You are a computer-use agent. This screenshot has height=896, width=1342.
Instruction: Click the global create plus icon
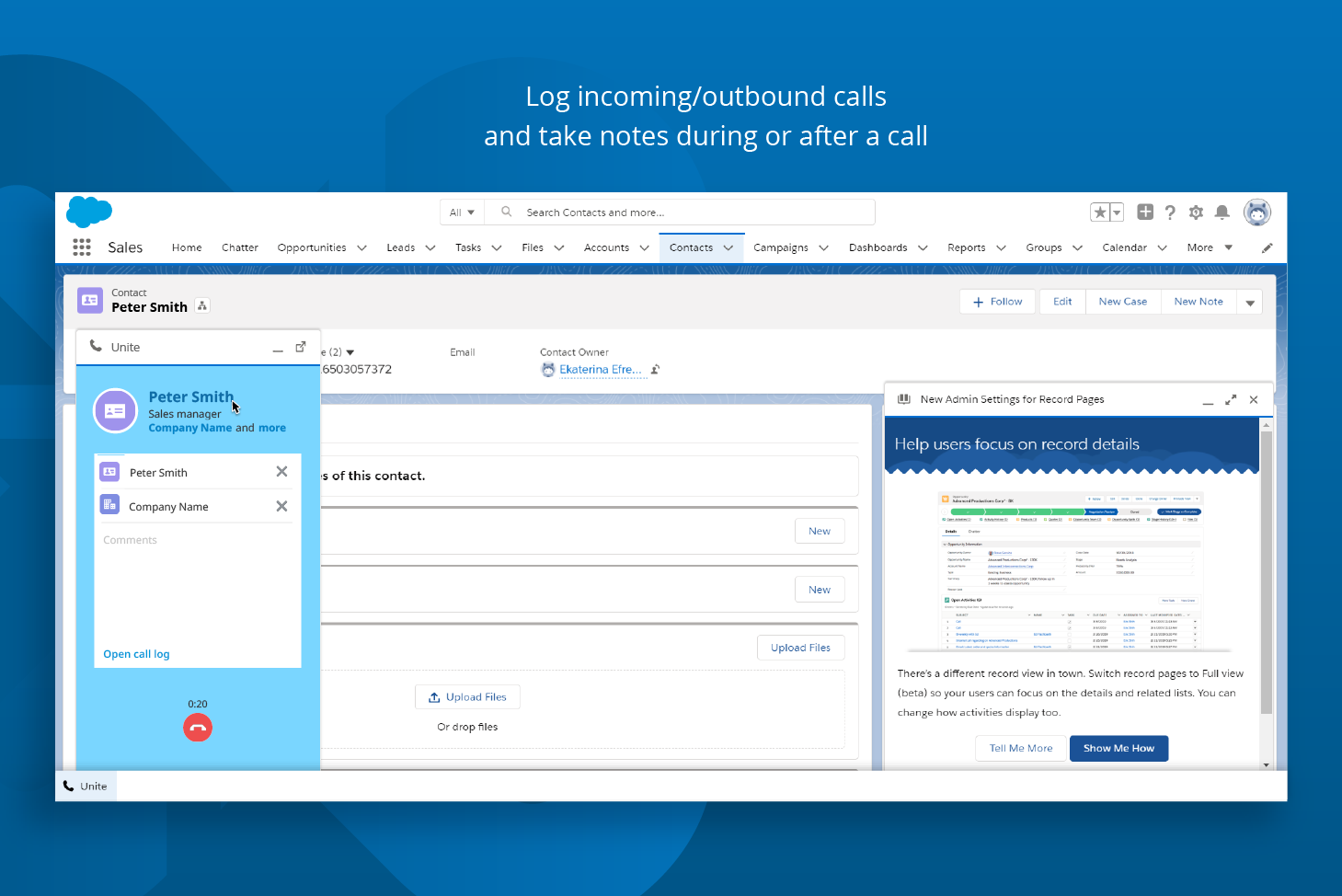click(1145, 212)
